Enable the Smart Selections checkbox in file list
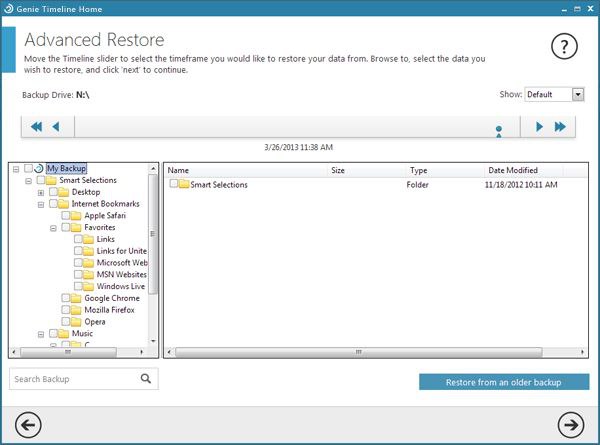 pos(173,185)
